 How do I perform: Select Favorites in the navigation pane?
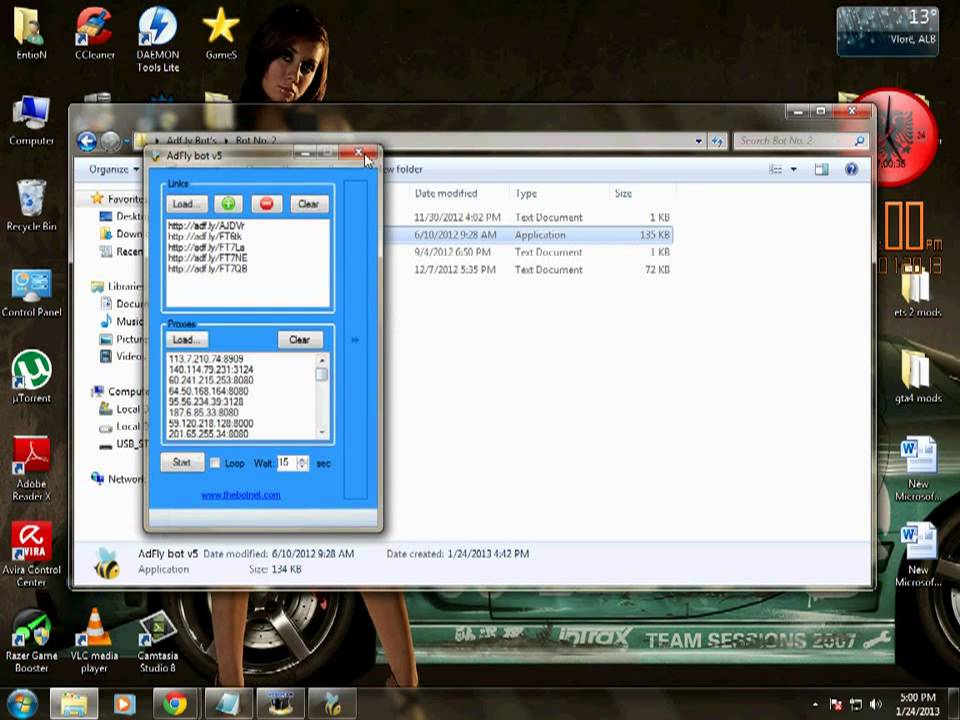tap(119, 199)
